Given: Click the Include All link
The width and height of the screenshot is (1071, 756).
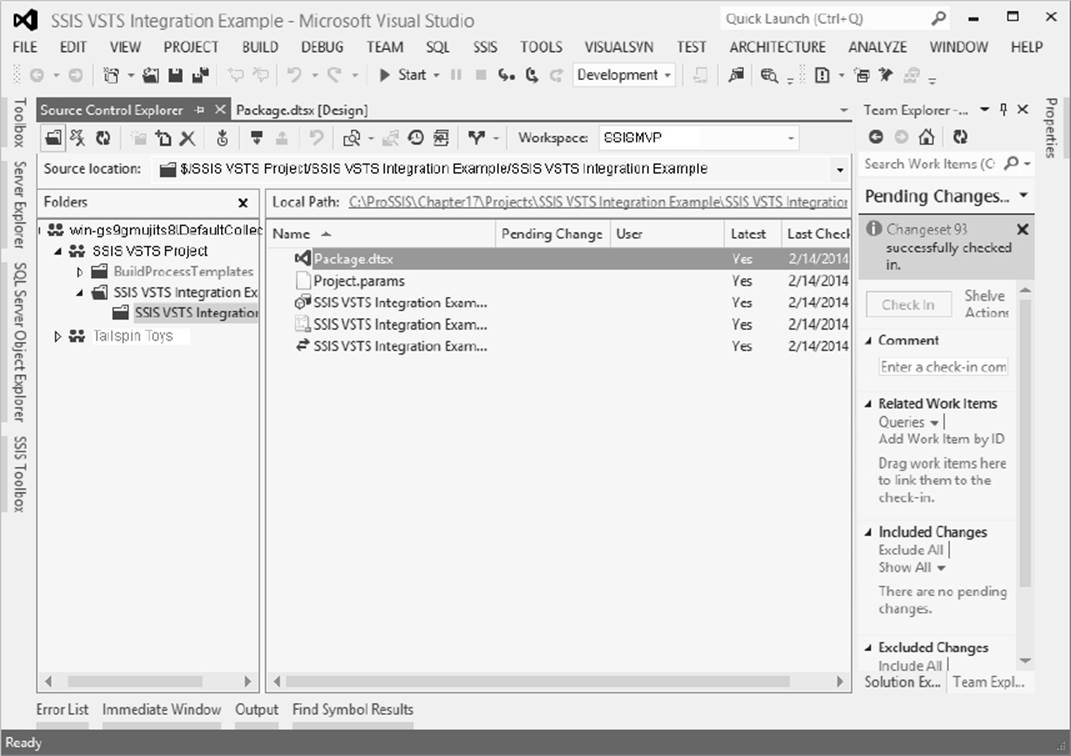Looking at the screenshot, I should point(910,666).
